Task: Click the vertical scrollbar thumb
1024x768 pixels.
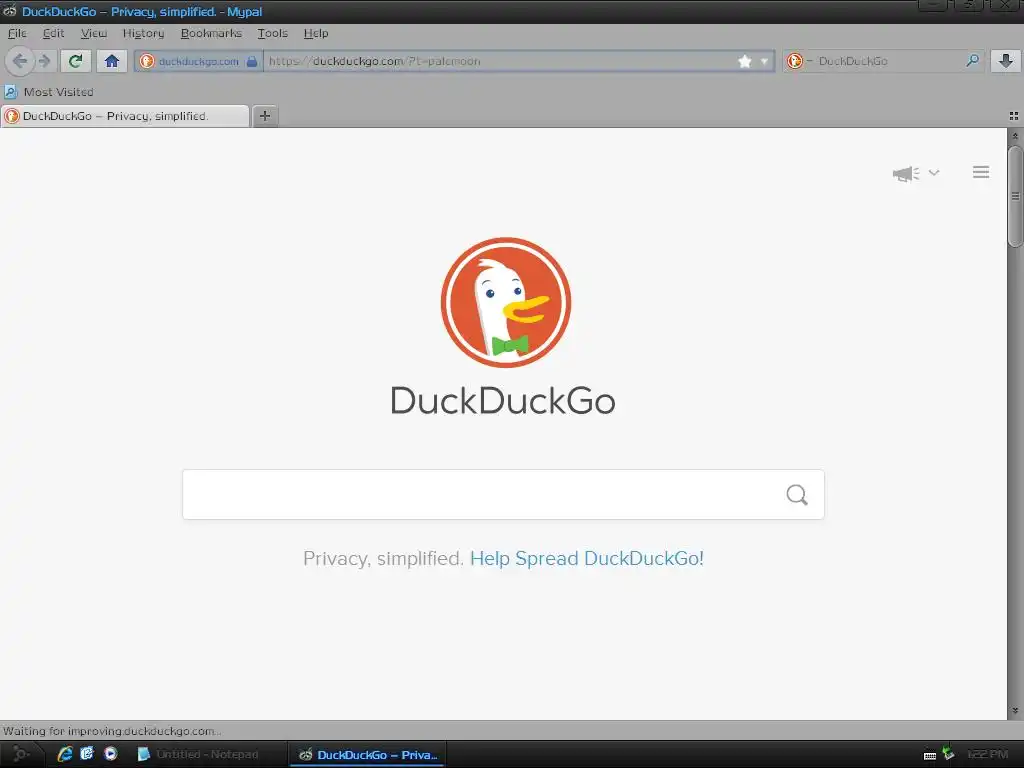Action: coord(1015,196)
